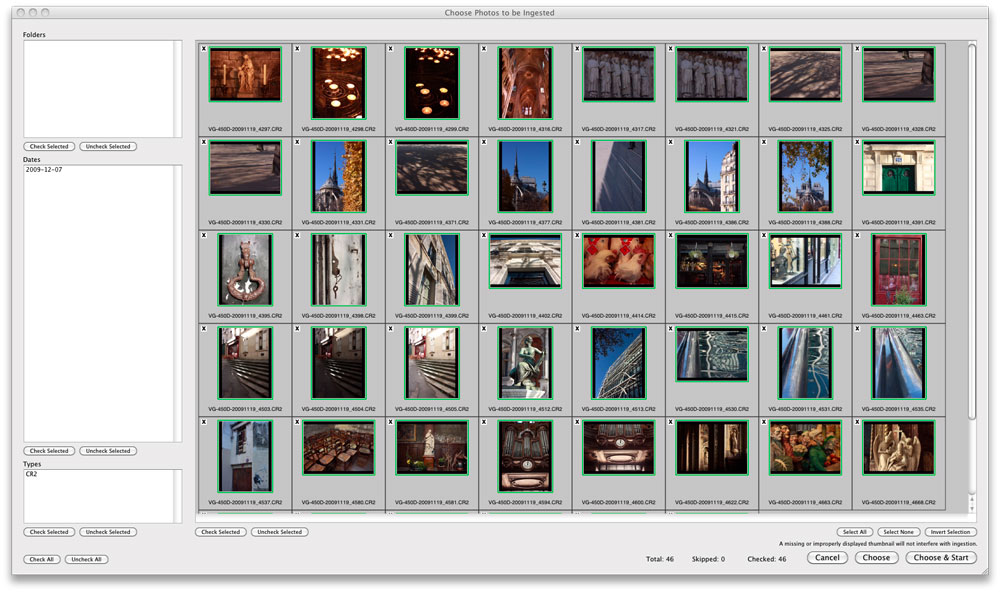Select the organ thumbnail VG-450D-20091119_4600.CR2

point(619,448)
